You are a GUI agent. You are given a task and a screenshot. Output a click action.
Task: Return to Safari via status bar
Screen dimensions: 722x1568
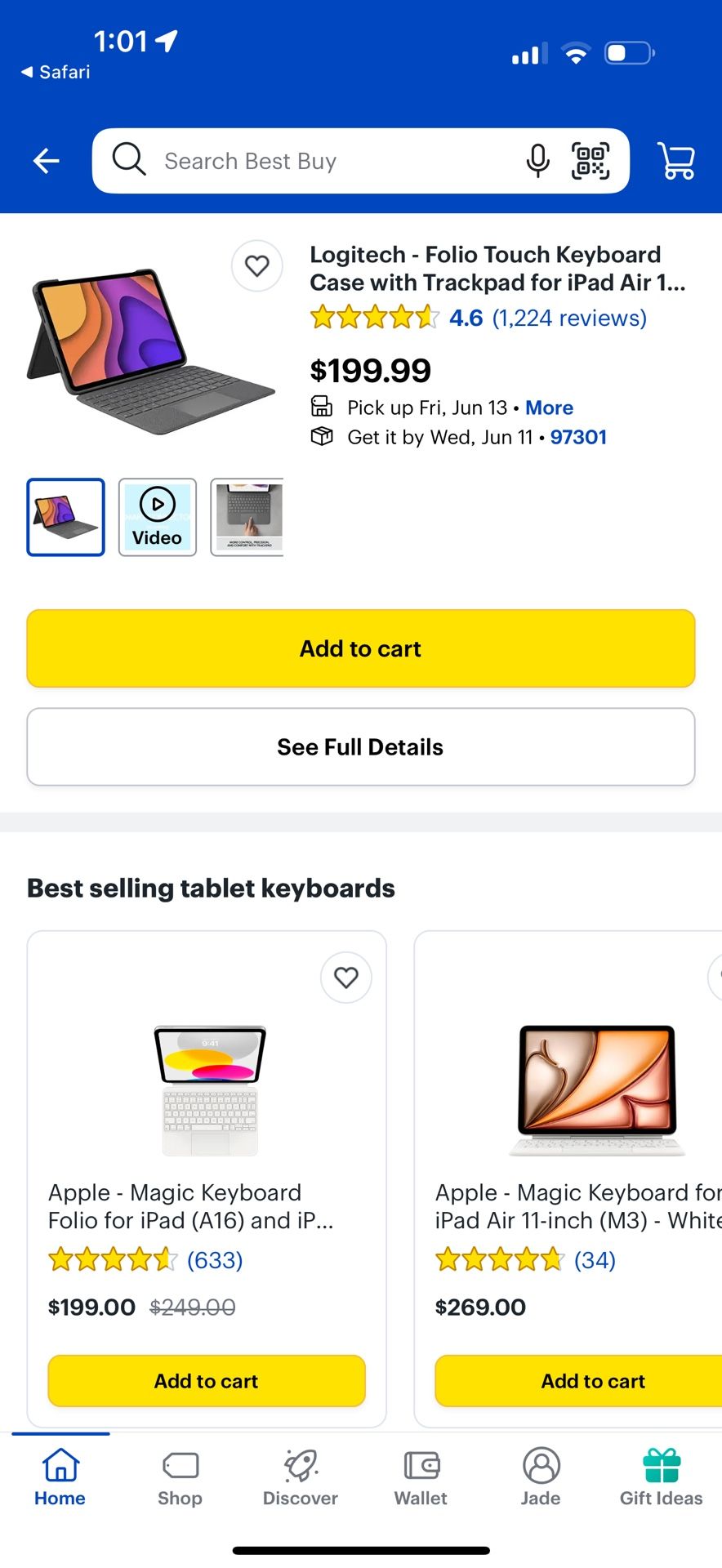tap(56, 72)
